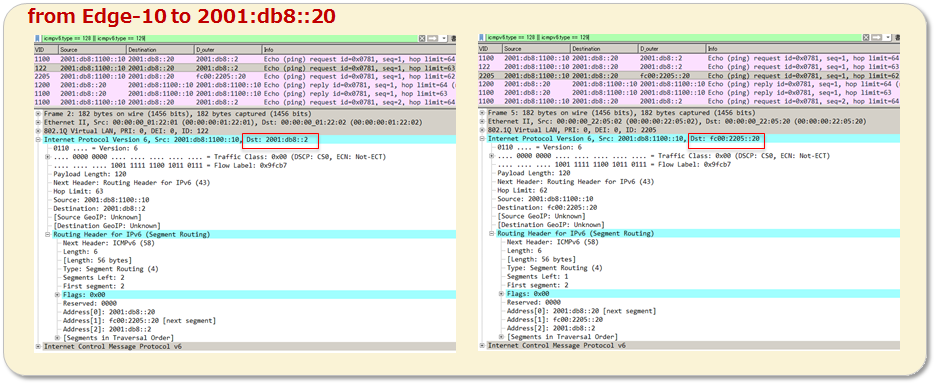
Task: Select VID 122 packet row in Frame 5 capture
Action: [689, 68]
